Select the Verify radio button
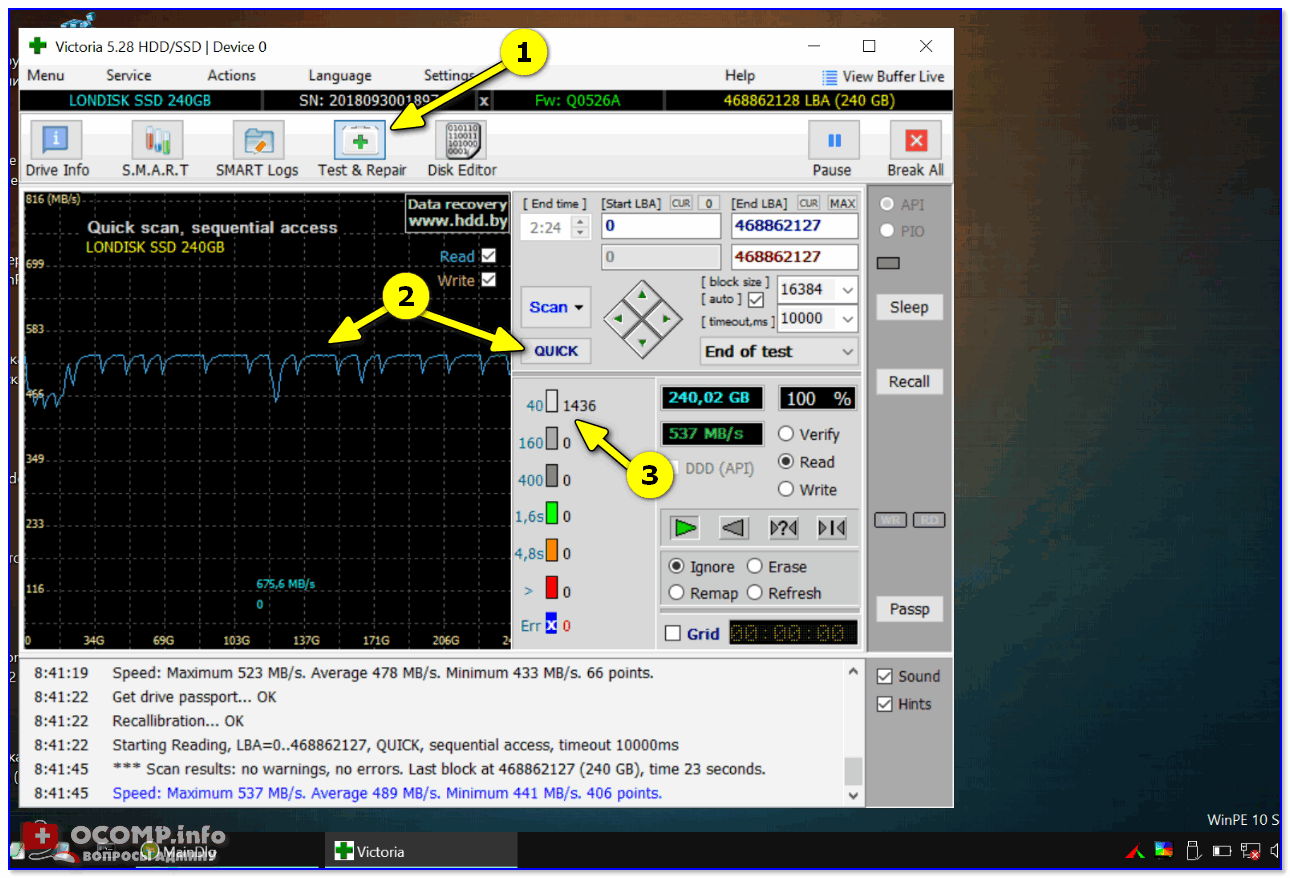 [786, 434]
